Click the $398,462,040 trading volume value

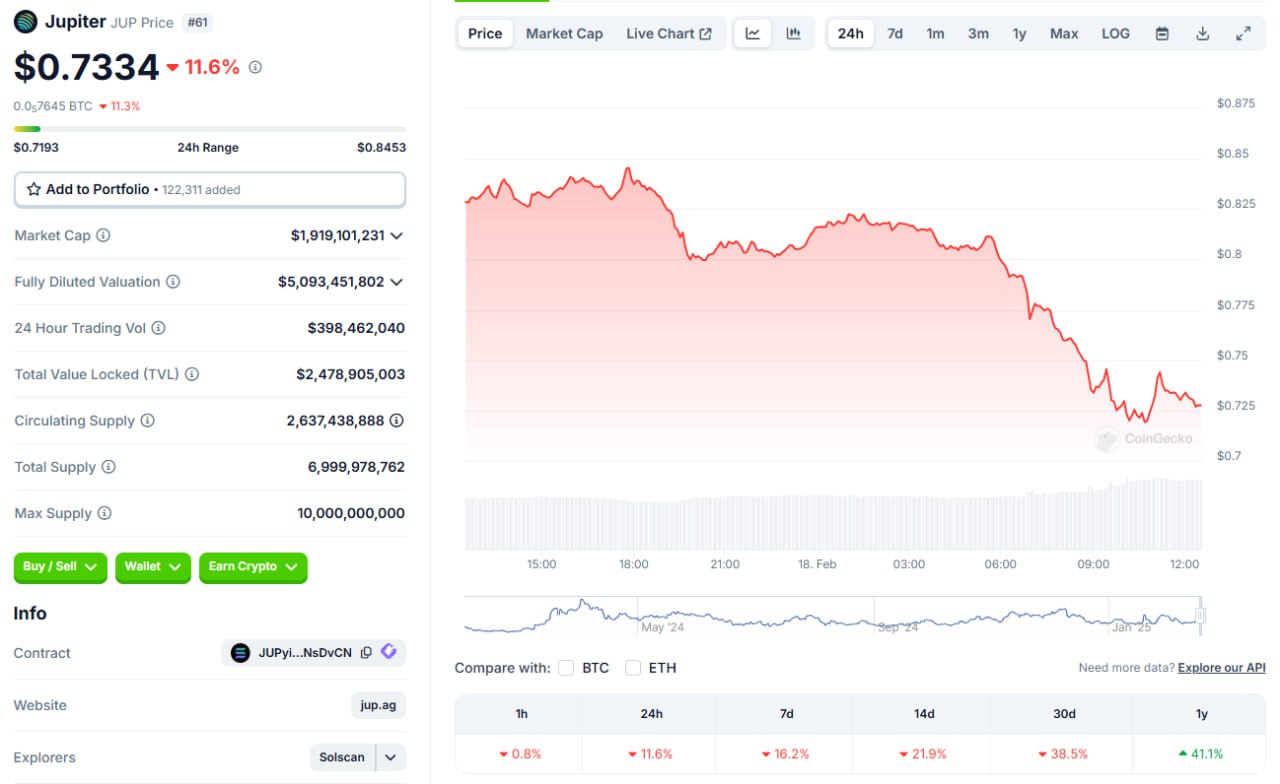point(356,328)
